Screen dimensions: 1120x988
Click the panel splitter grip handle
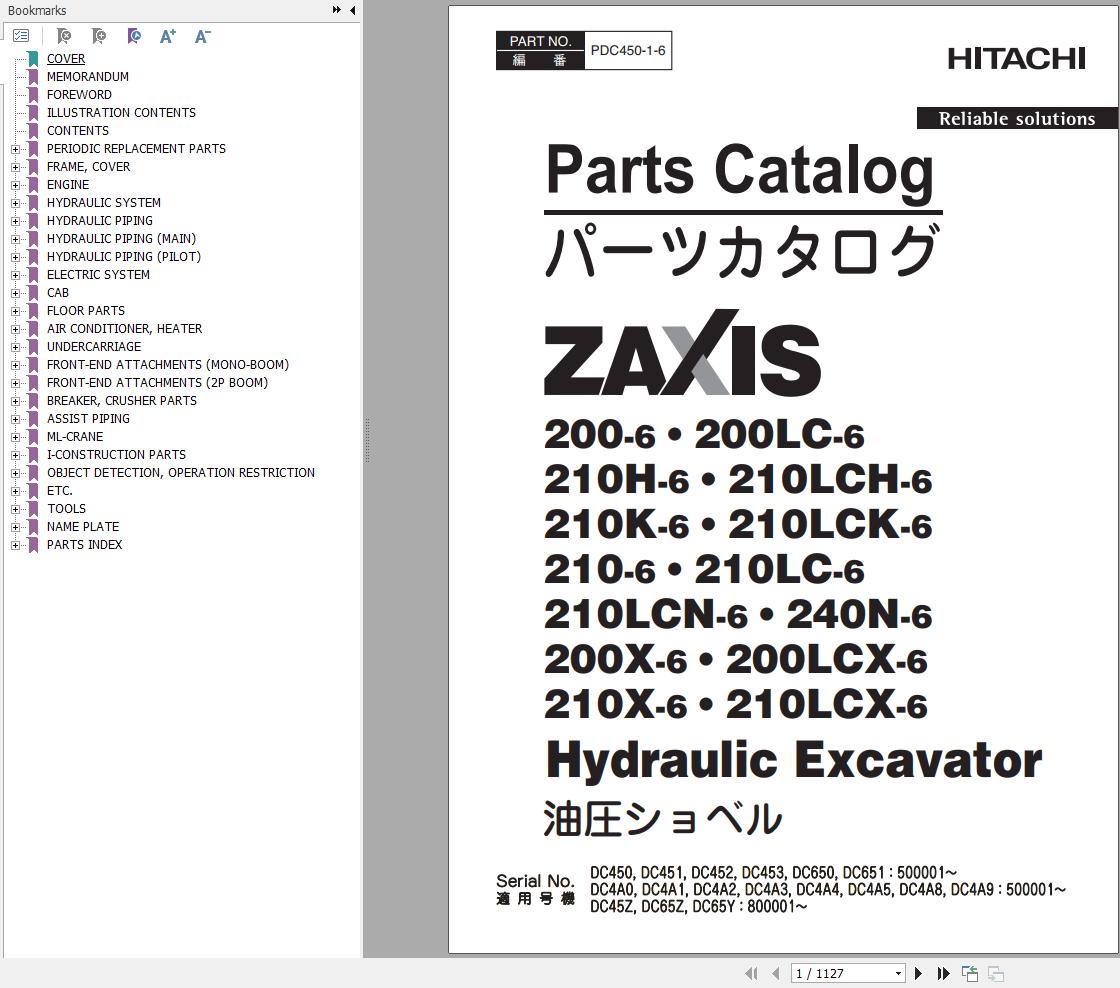point(367,440)
